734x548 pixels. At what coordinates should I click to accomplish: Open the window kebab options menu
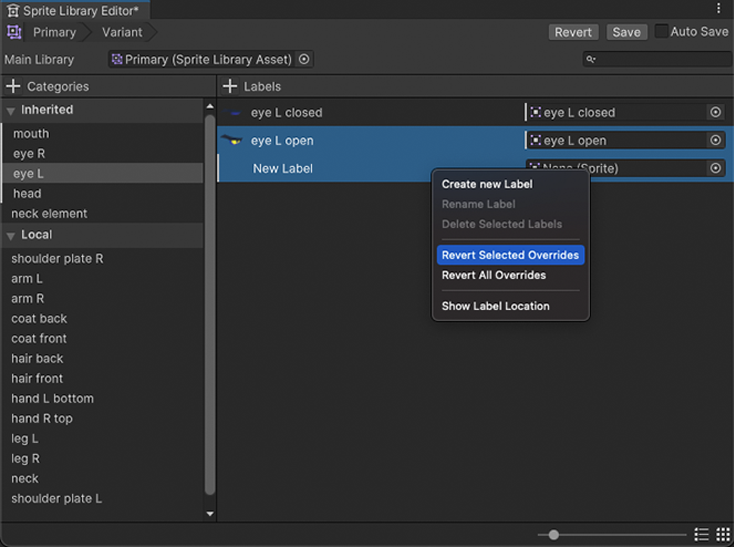pos(718,9)
